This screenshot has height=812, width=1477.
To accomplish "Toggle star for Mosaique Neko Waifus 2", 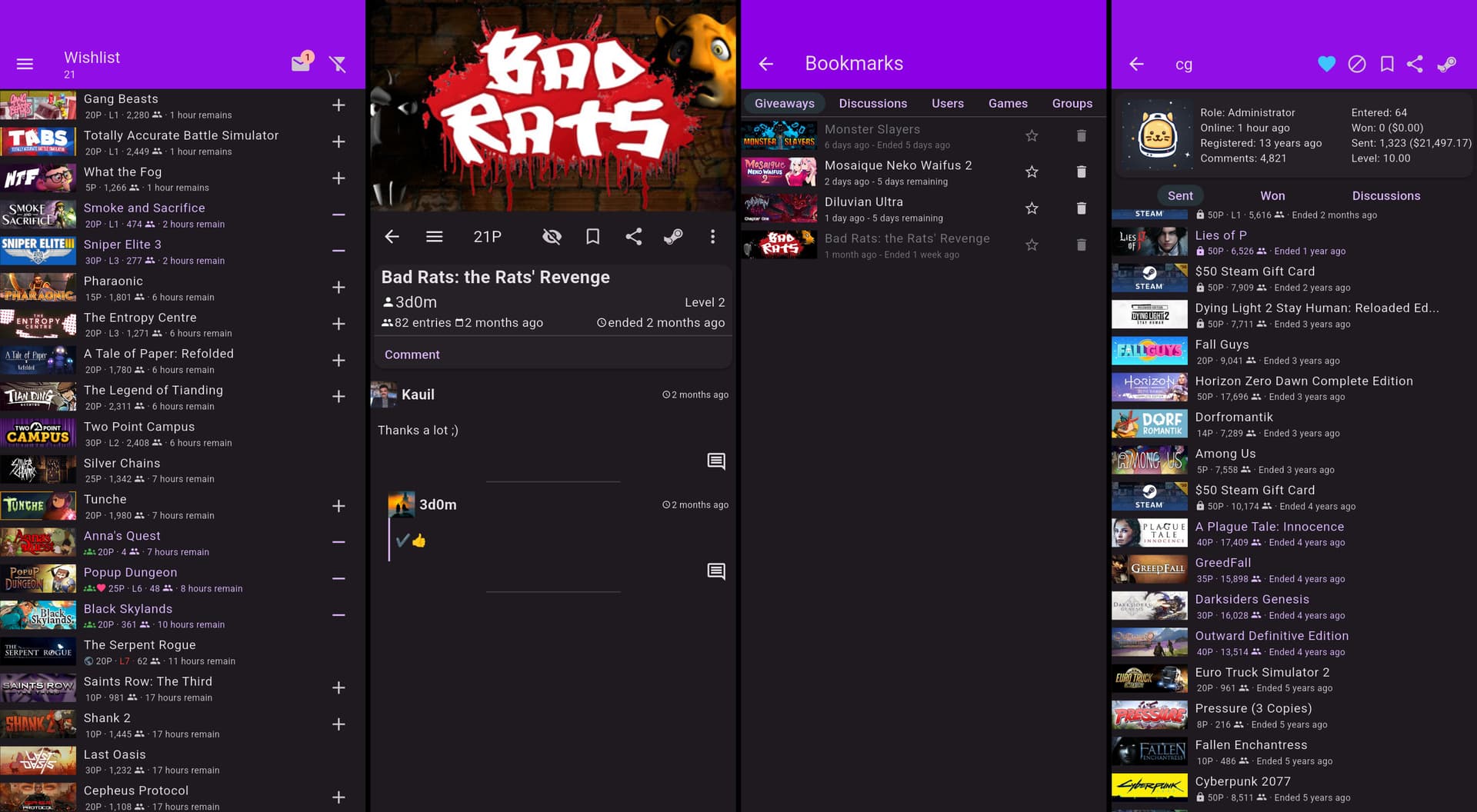I will click(x=1032, y=172).
